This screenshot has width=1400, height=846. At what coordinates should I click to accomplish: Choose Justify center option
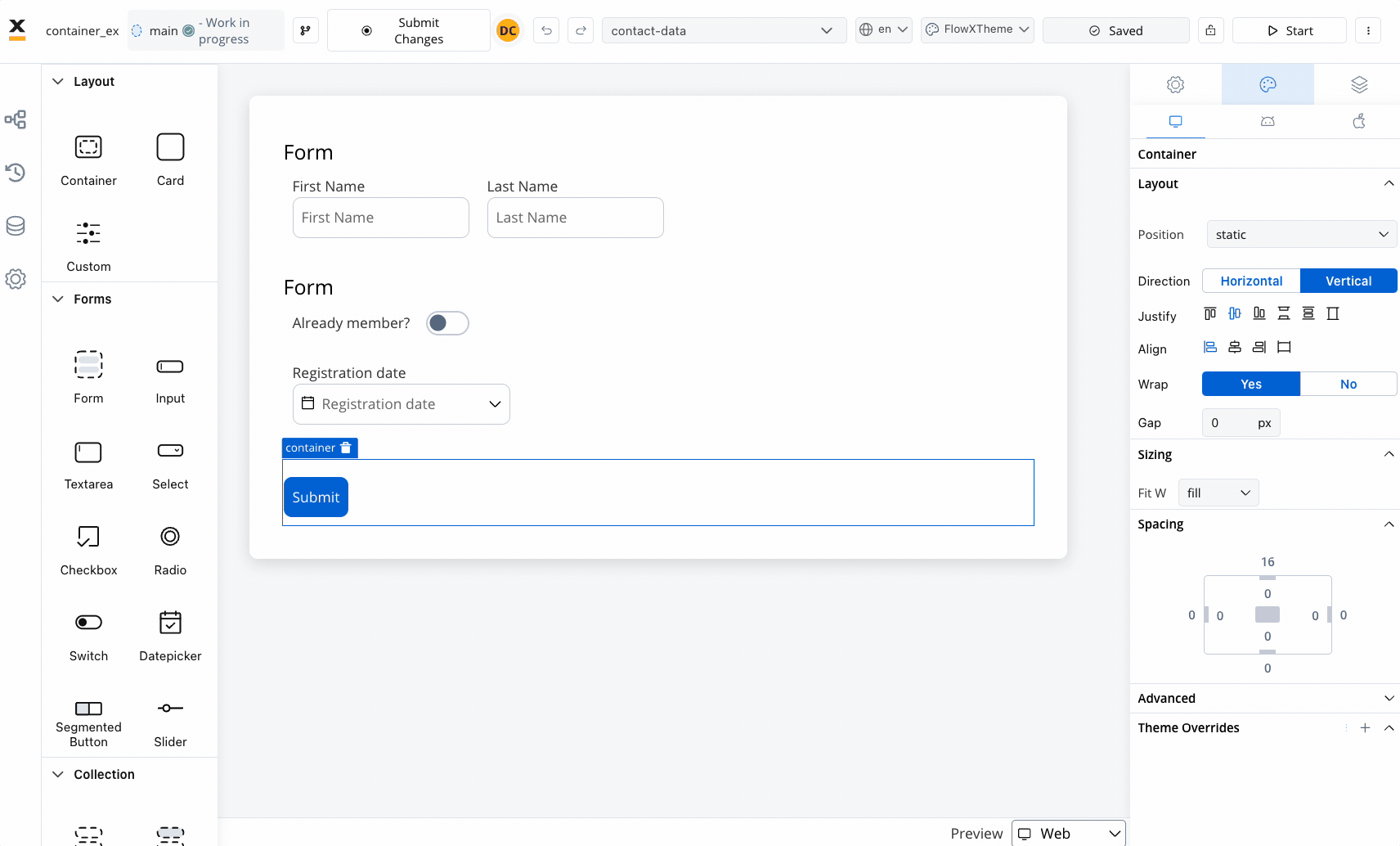(1235, 313)
